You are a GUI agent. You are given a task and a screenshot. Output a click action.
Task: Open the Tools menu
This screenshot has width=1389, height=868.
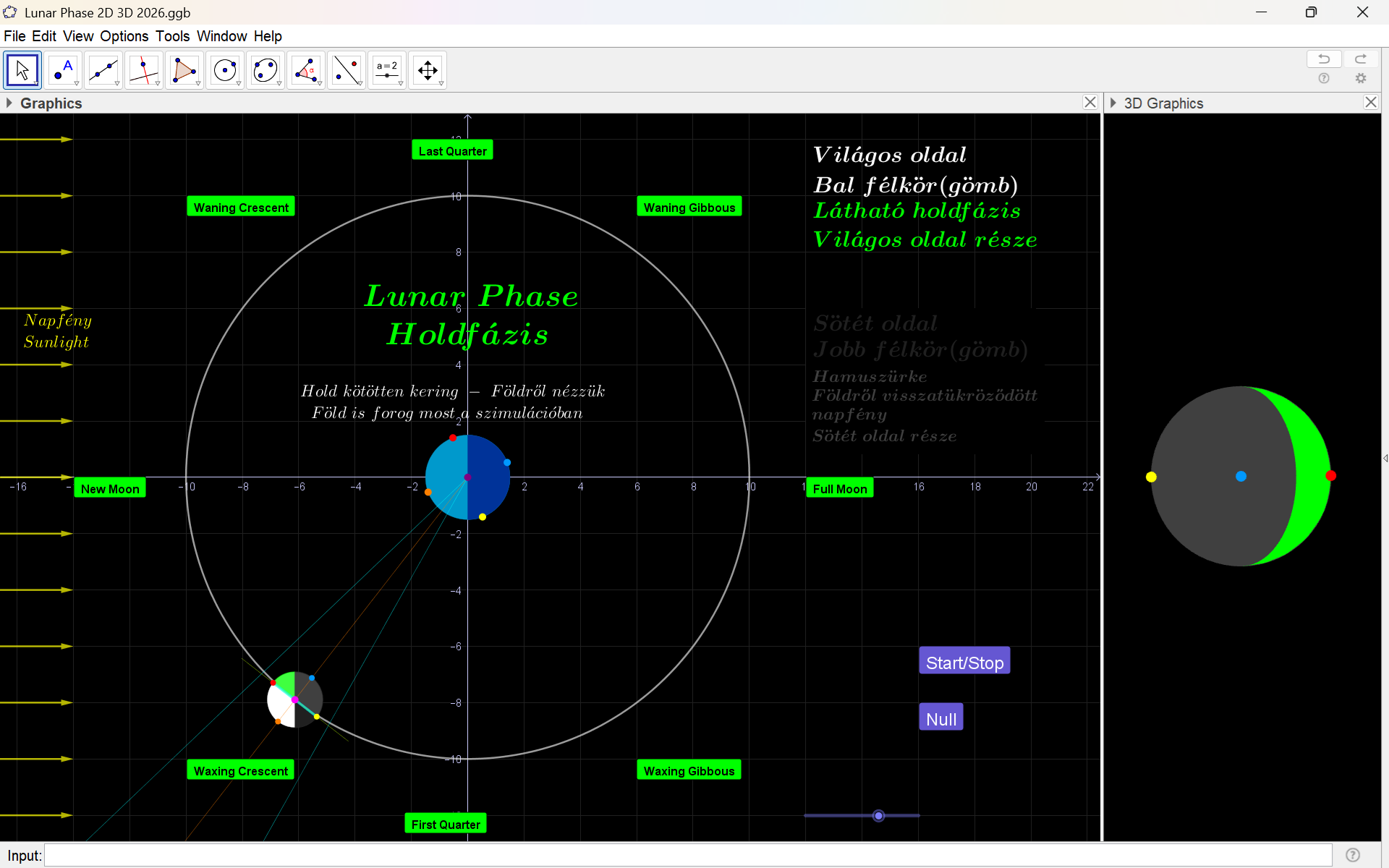(x=172, y=36)
